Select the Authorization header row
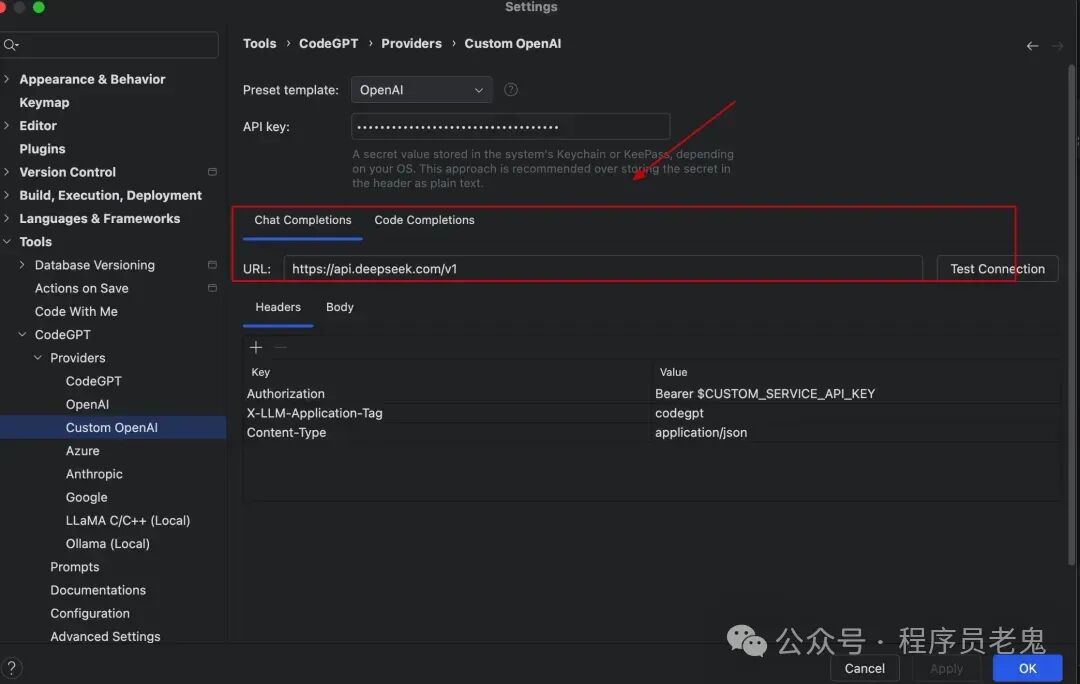 tap(651, 394)
